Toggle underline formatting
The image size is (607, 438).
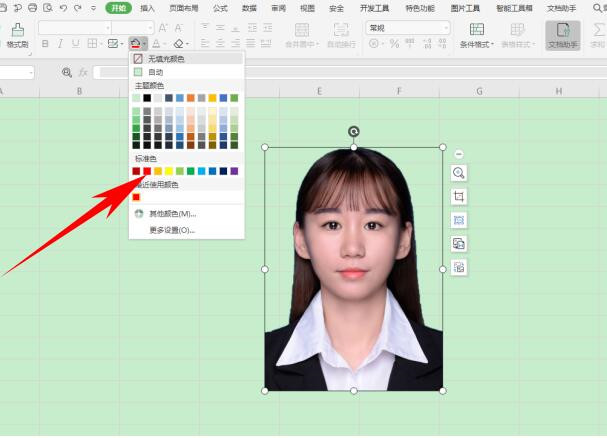pos(74,44)
